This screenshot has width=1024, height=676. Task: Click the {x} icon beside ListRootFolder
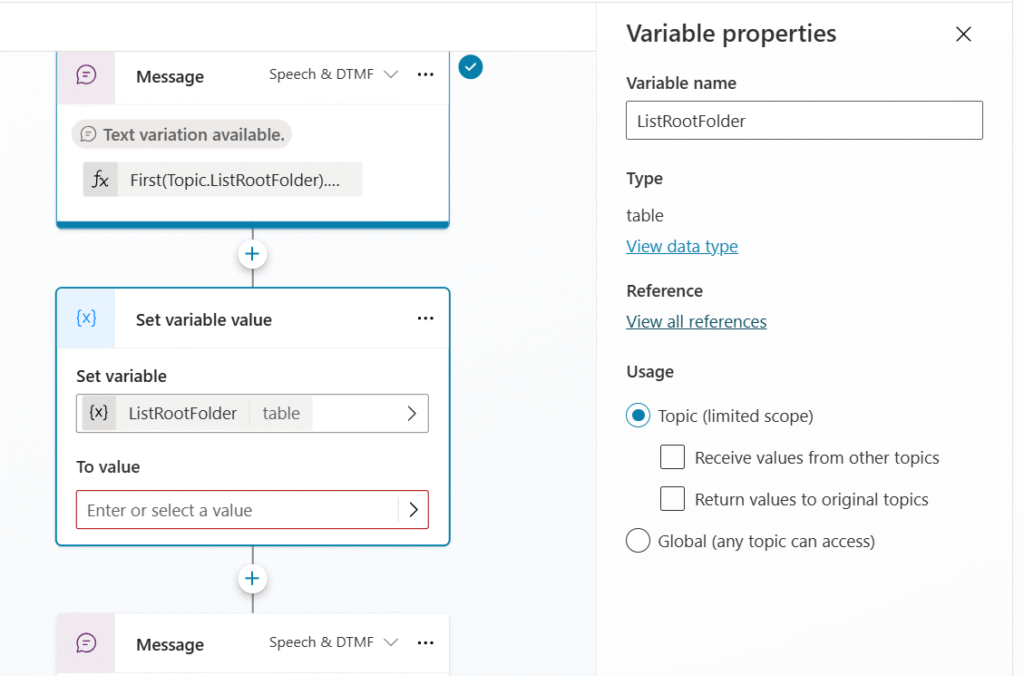click(99, 413)
